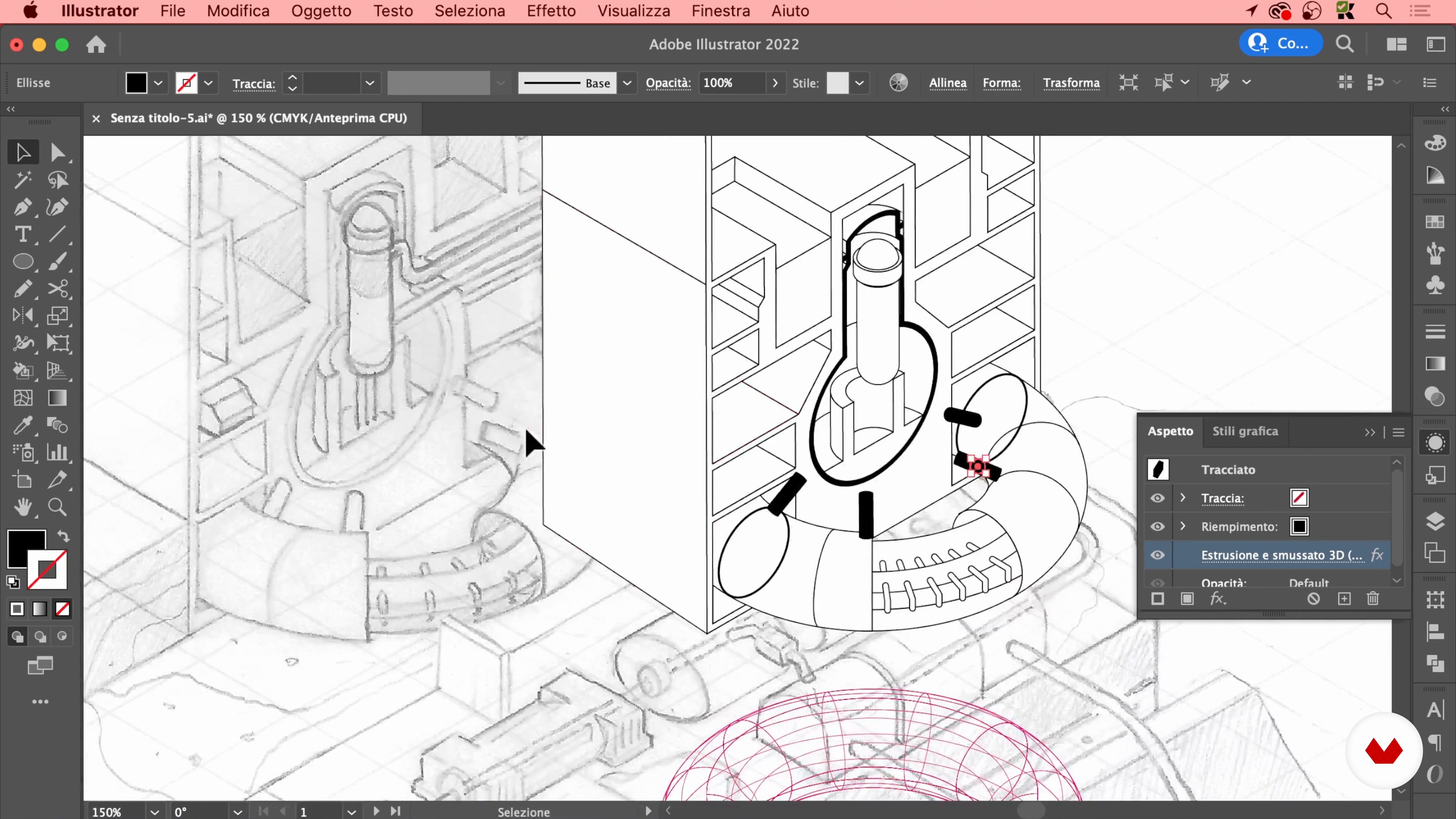1456x819 pixels.
Task: Select the Scale tool
Action: point(57,315)
